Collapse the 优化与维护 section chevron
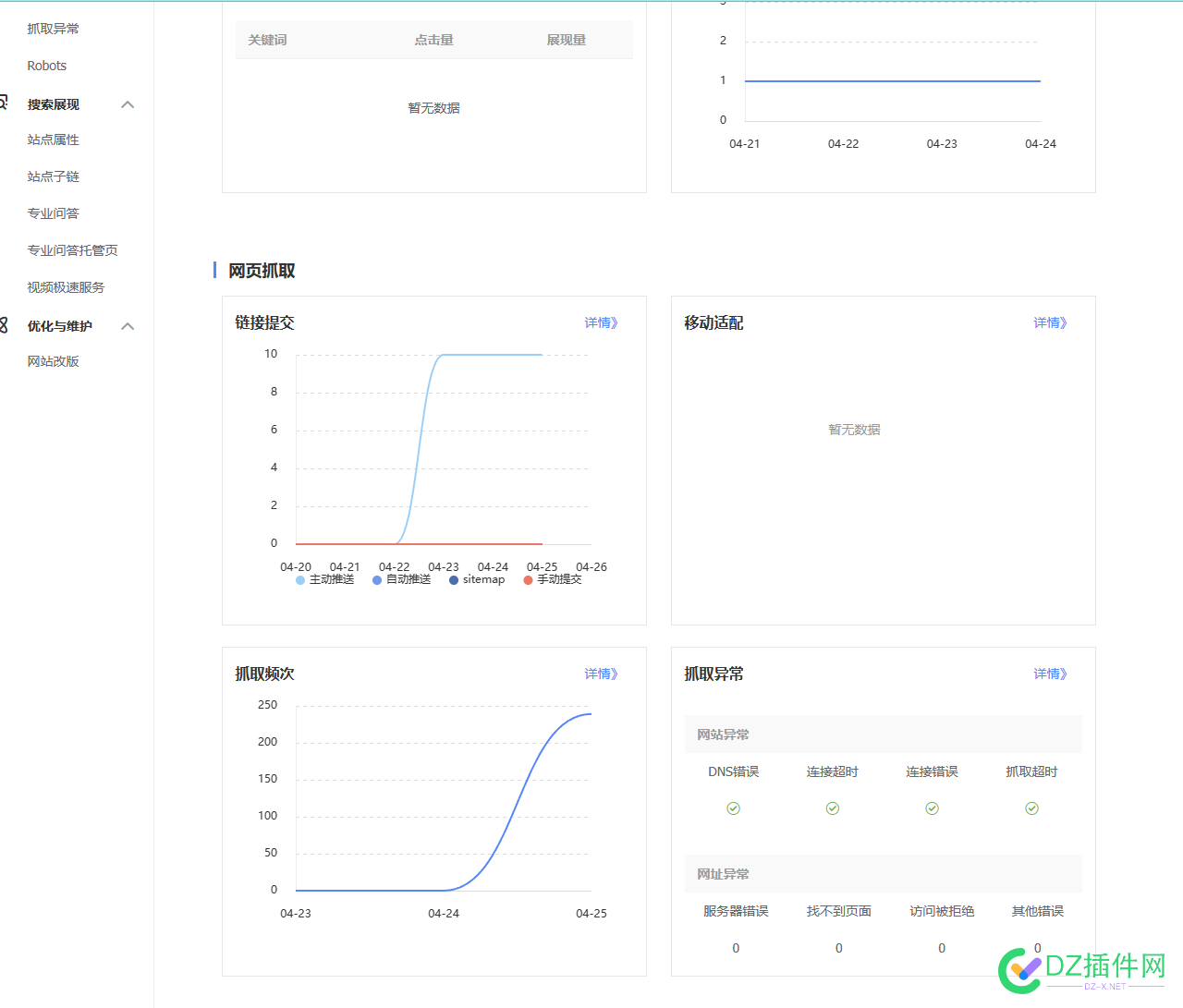The width and height of the screenshot is (1183, 1008). (128, 326)
